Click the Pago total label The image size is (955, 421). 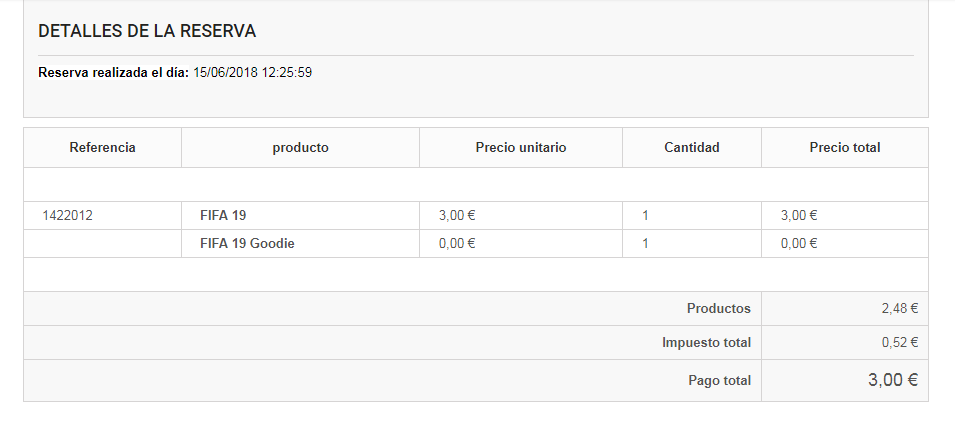[719, 381]
